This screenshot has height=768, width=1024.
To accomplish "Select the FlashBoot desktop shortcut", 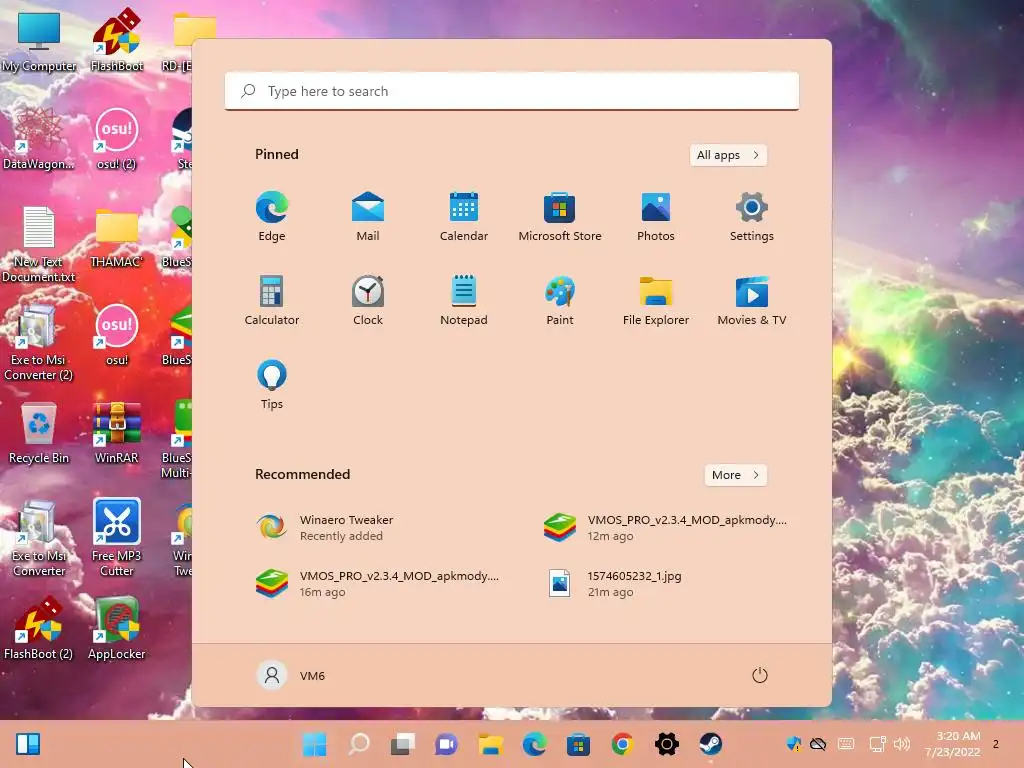I will [117, 40].
